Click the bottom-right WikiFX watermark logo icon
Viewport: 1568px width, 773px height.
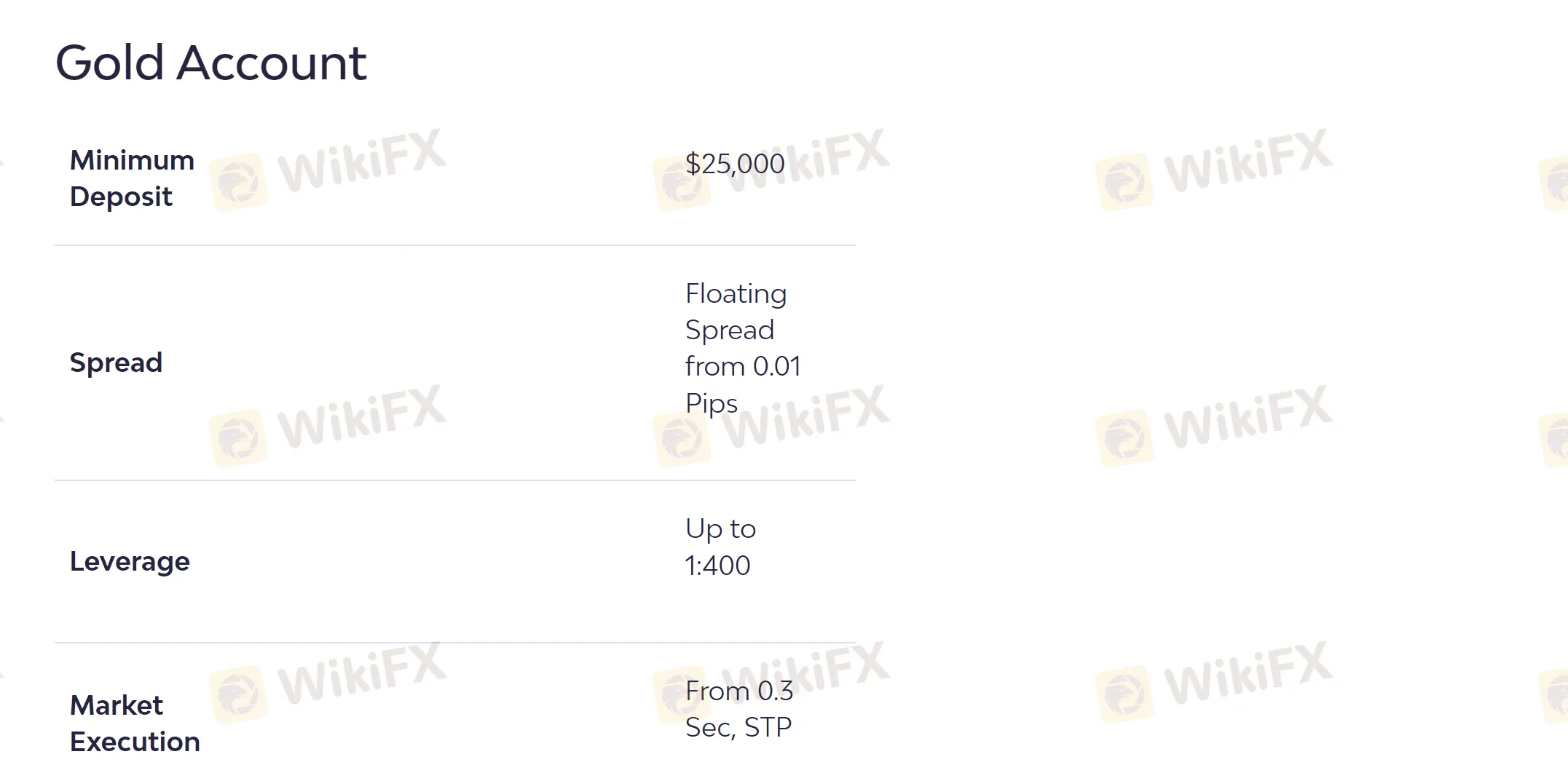(x=1124, y=694)
